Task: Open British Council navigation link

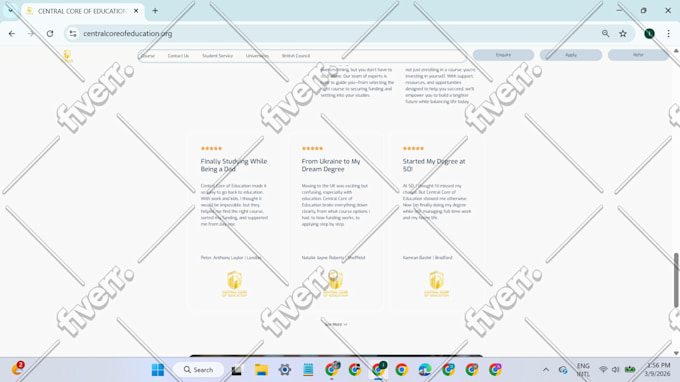Action: pos(296,56)
